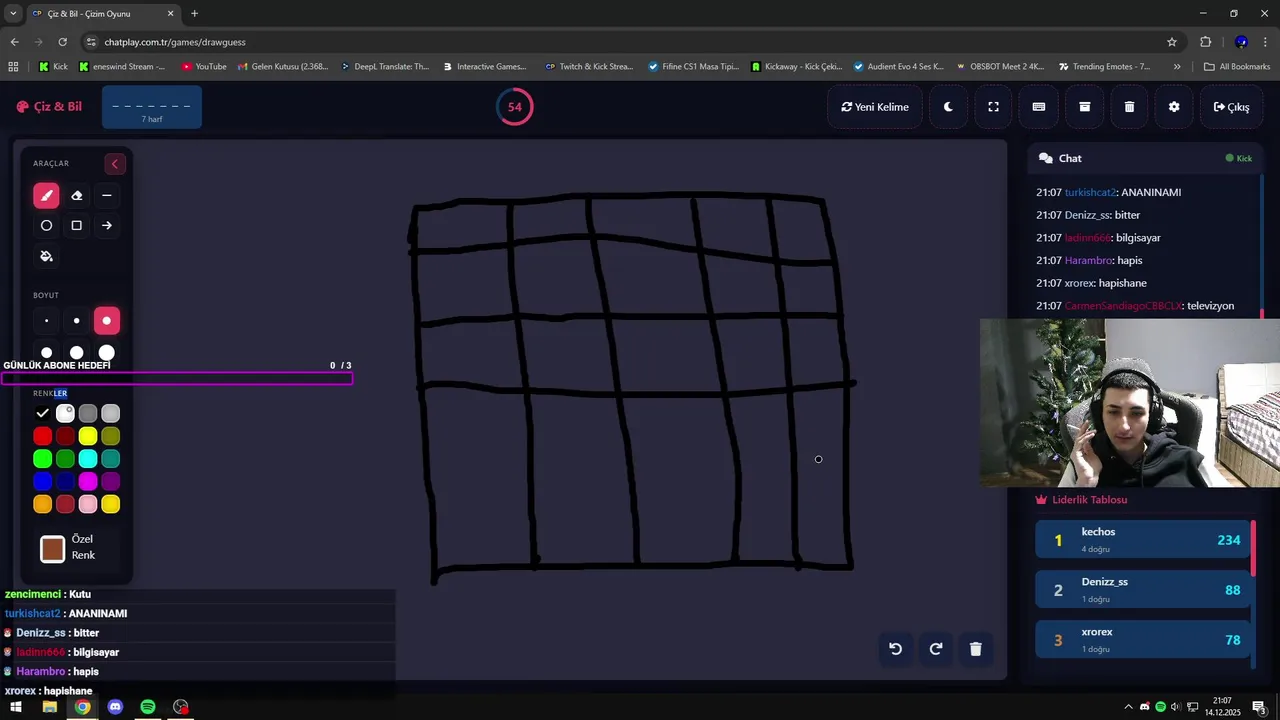Reload the browser page

(62, 42)
